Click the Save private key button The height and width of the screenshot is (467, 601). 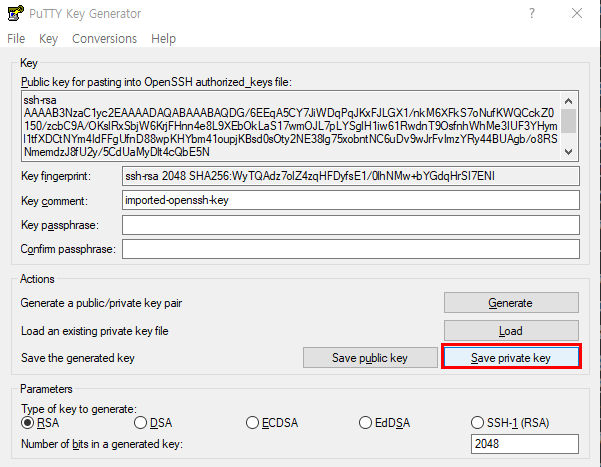[511, 358]
